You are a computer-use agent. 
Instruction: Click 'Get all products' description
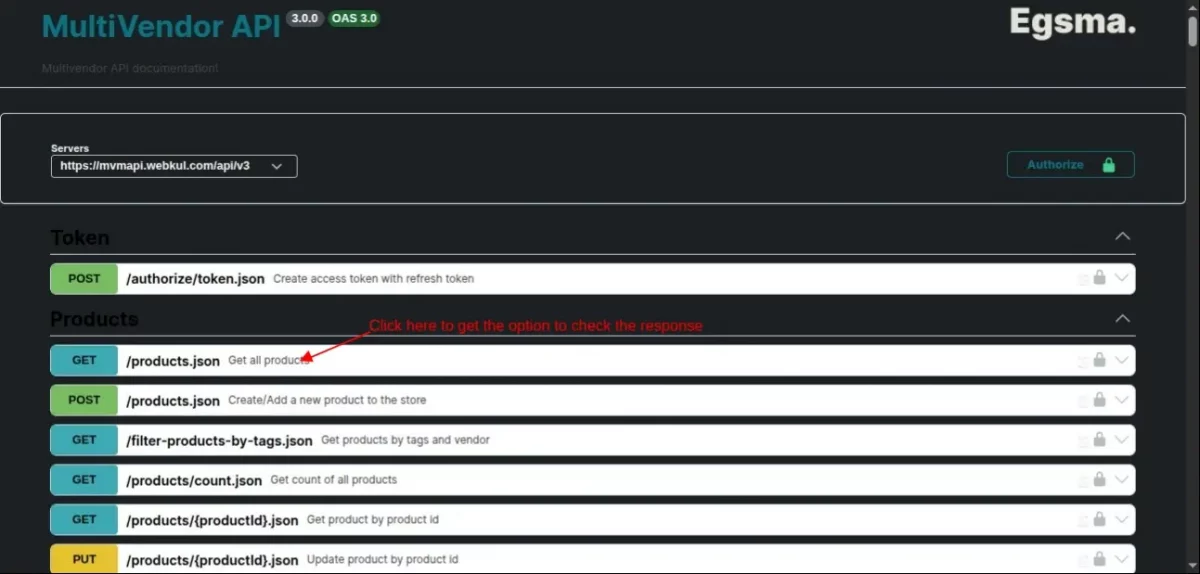(x=270, y=360)
